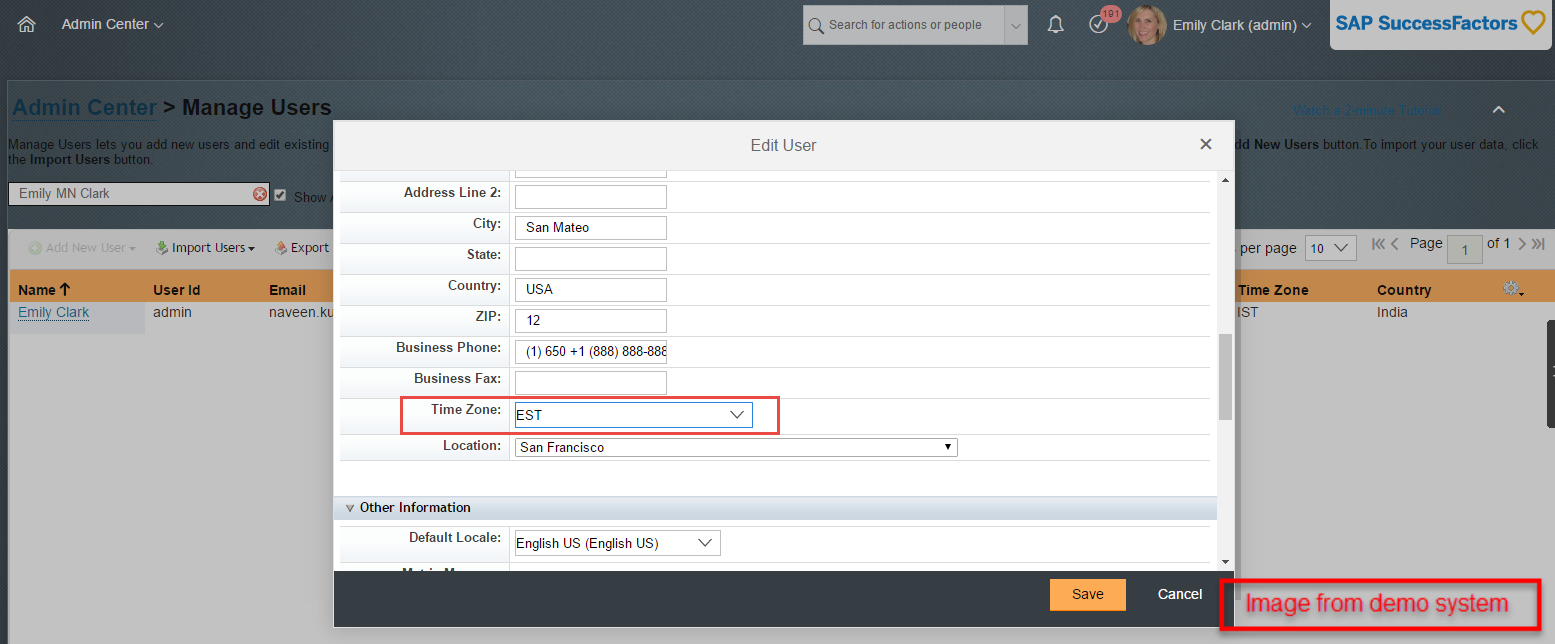Cancel the Edit User dialog

point(1180,594)
